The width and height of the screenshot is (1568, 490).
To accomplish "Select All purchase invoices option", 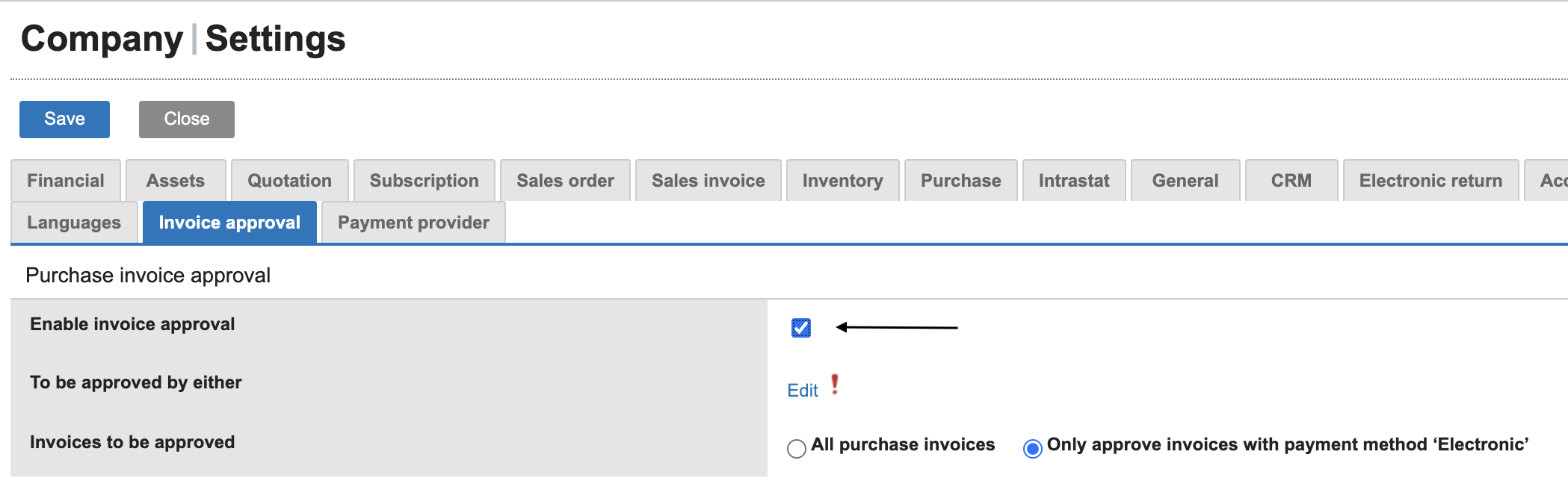I will point(797,448).
